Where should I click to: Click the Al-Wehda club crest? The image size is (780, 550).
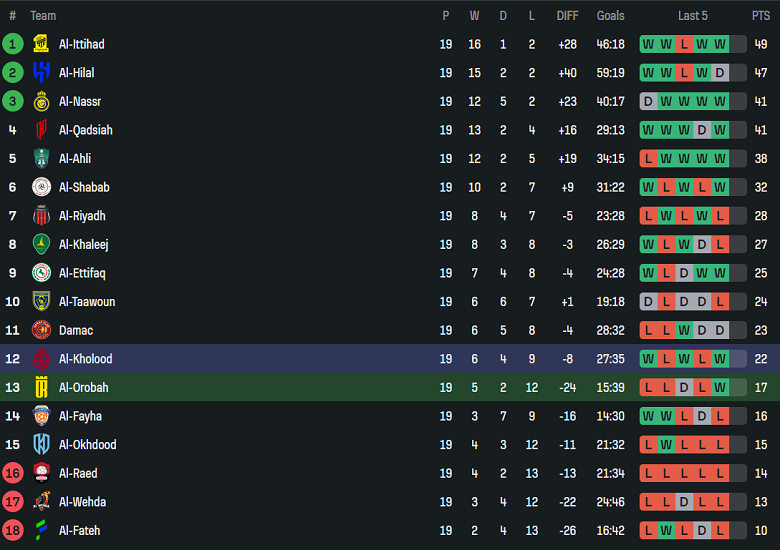point(41,502)
